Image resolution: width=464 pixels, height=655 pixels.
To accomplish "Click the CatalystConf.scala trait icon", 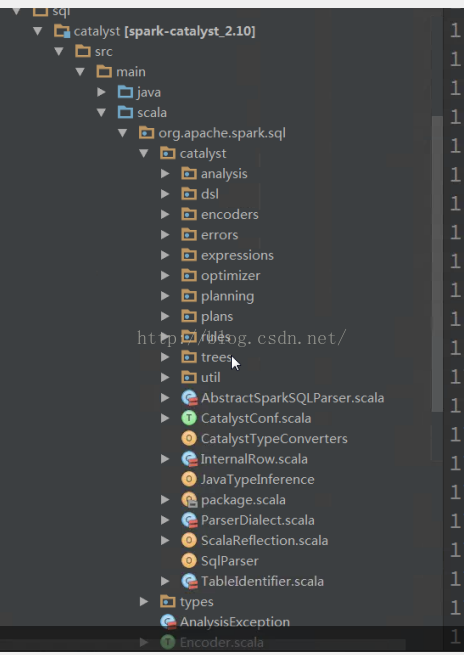I will (189, 418).
